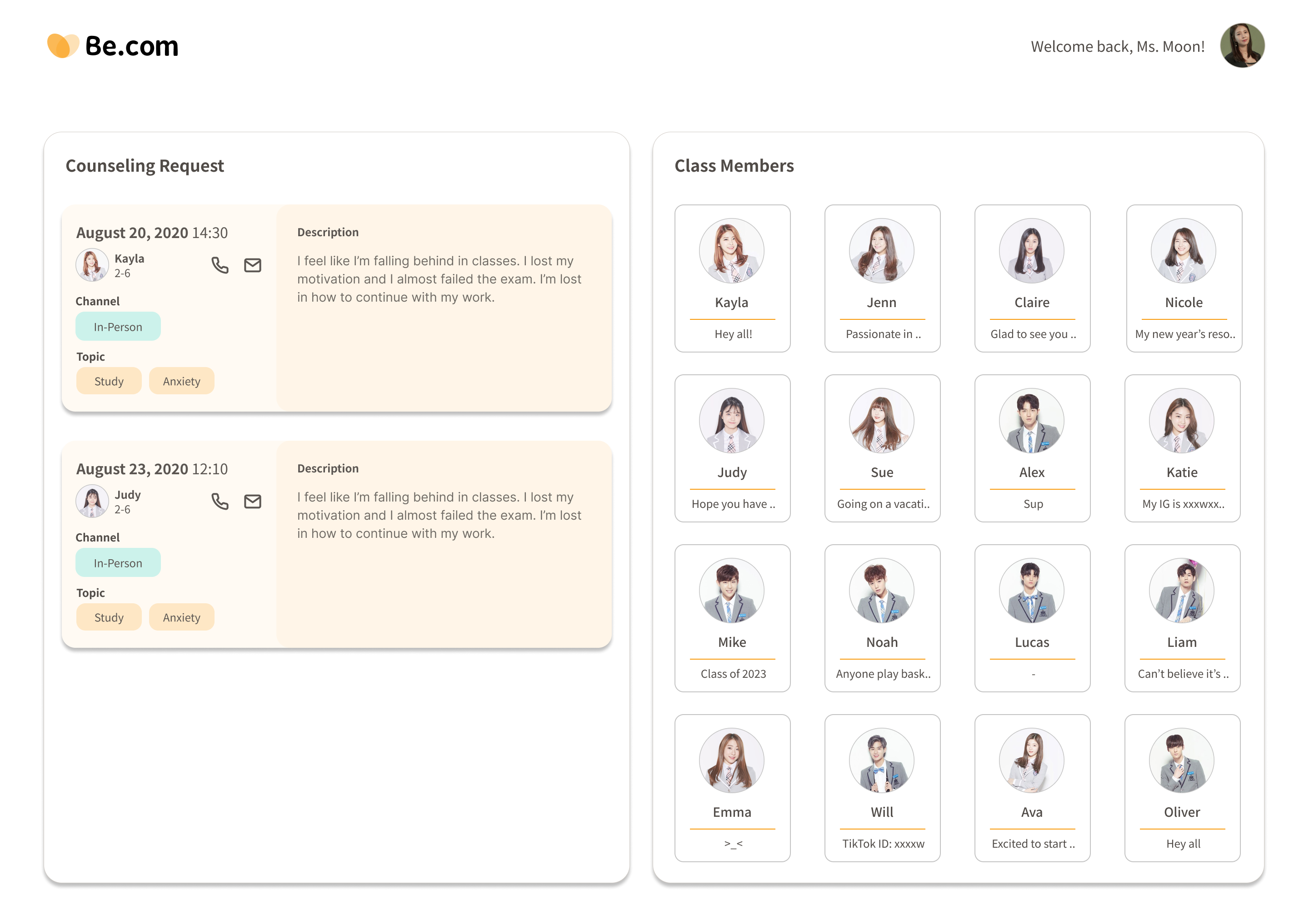
Task: Open Oliver's class member card
Action: coord(1182,788)
